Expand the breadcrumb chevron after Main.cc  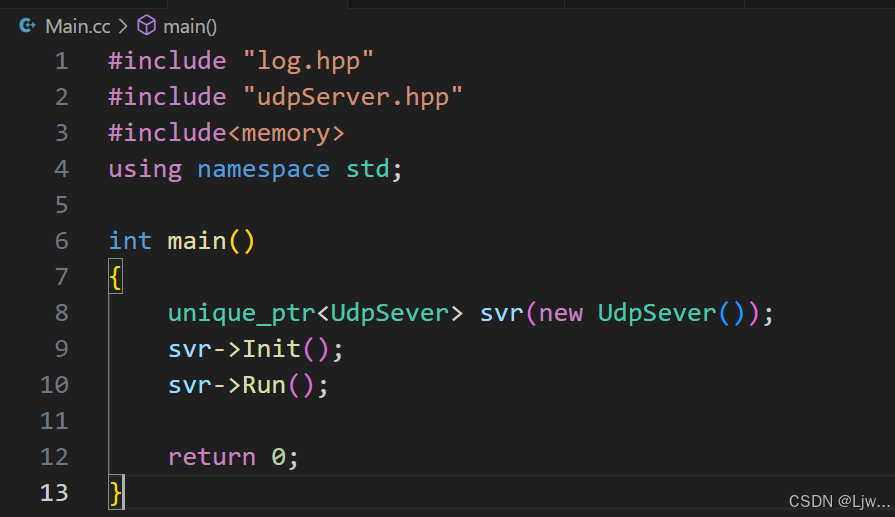point(123,26)
